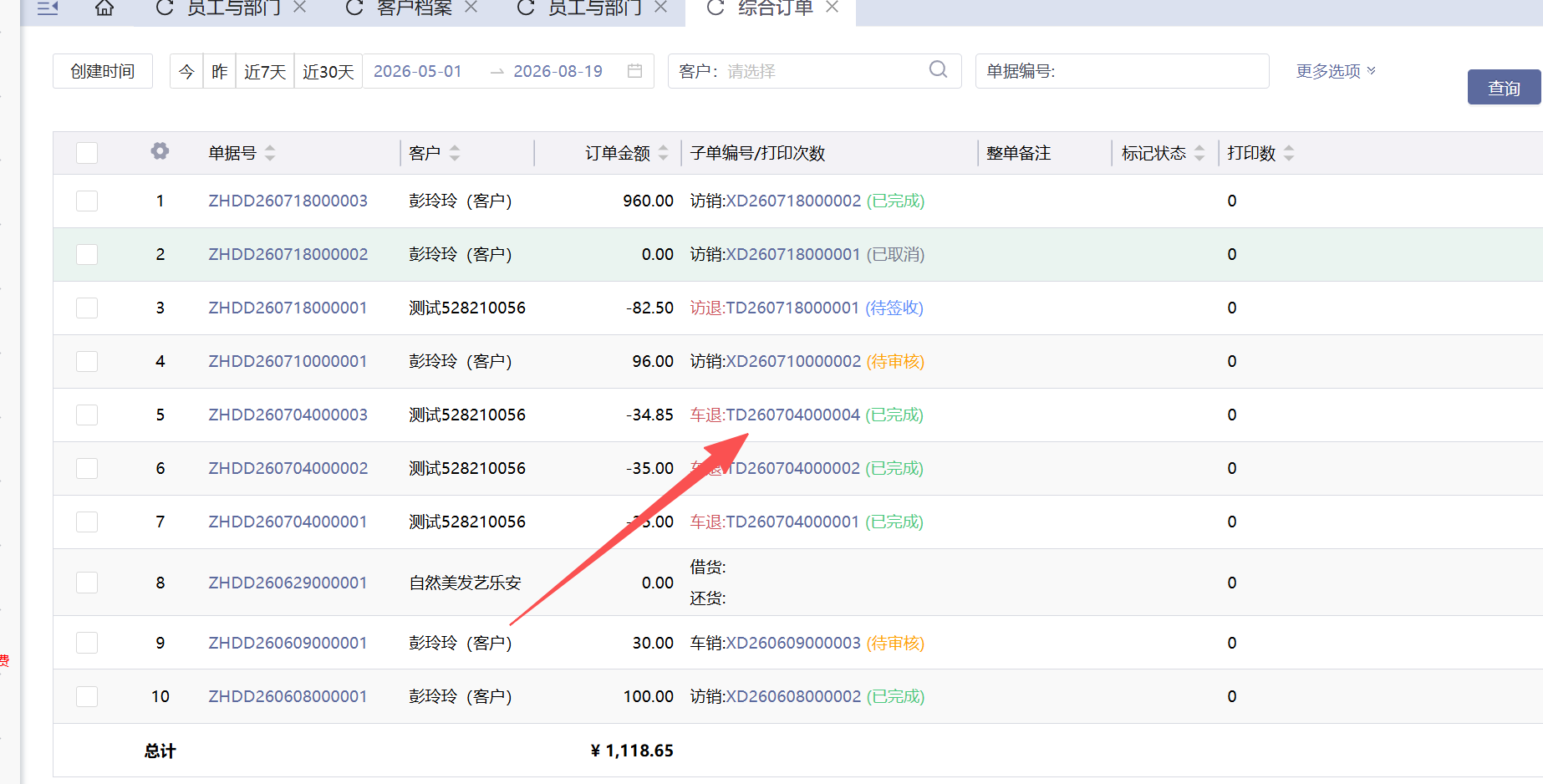Check row 8 ZHDD260629000001
The height and width of the screenshot is (784, 1543).
click(x=87, y=583)
